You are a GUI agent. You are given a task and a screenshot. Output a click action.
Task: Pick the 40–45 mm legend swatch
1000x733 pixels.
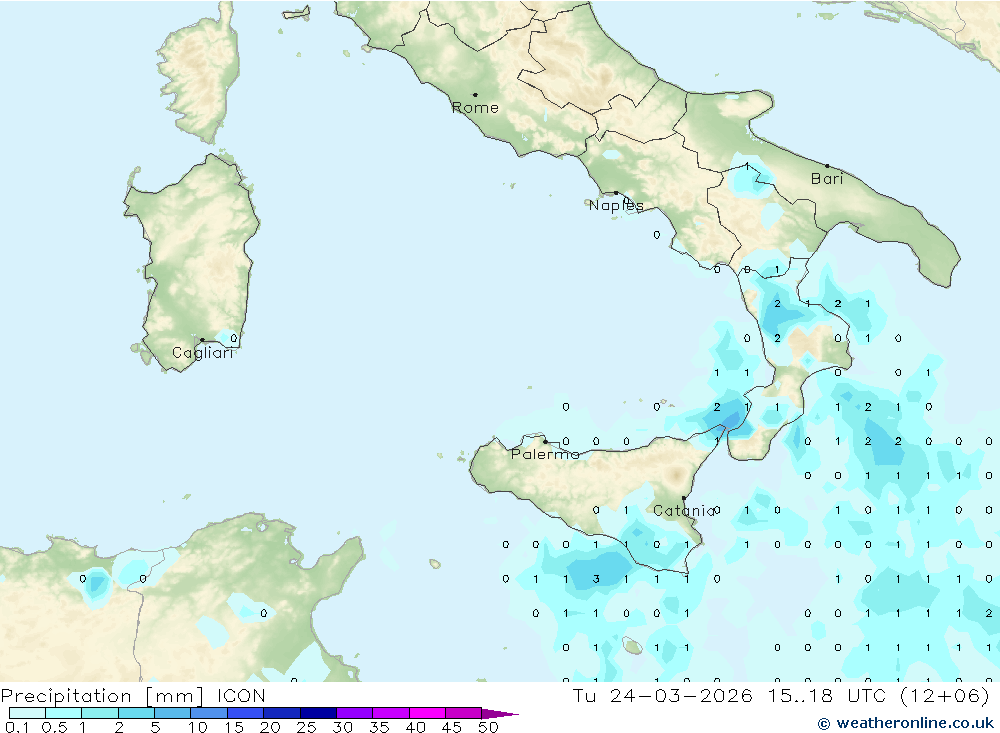click(x=427, y=713)
